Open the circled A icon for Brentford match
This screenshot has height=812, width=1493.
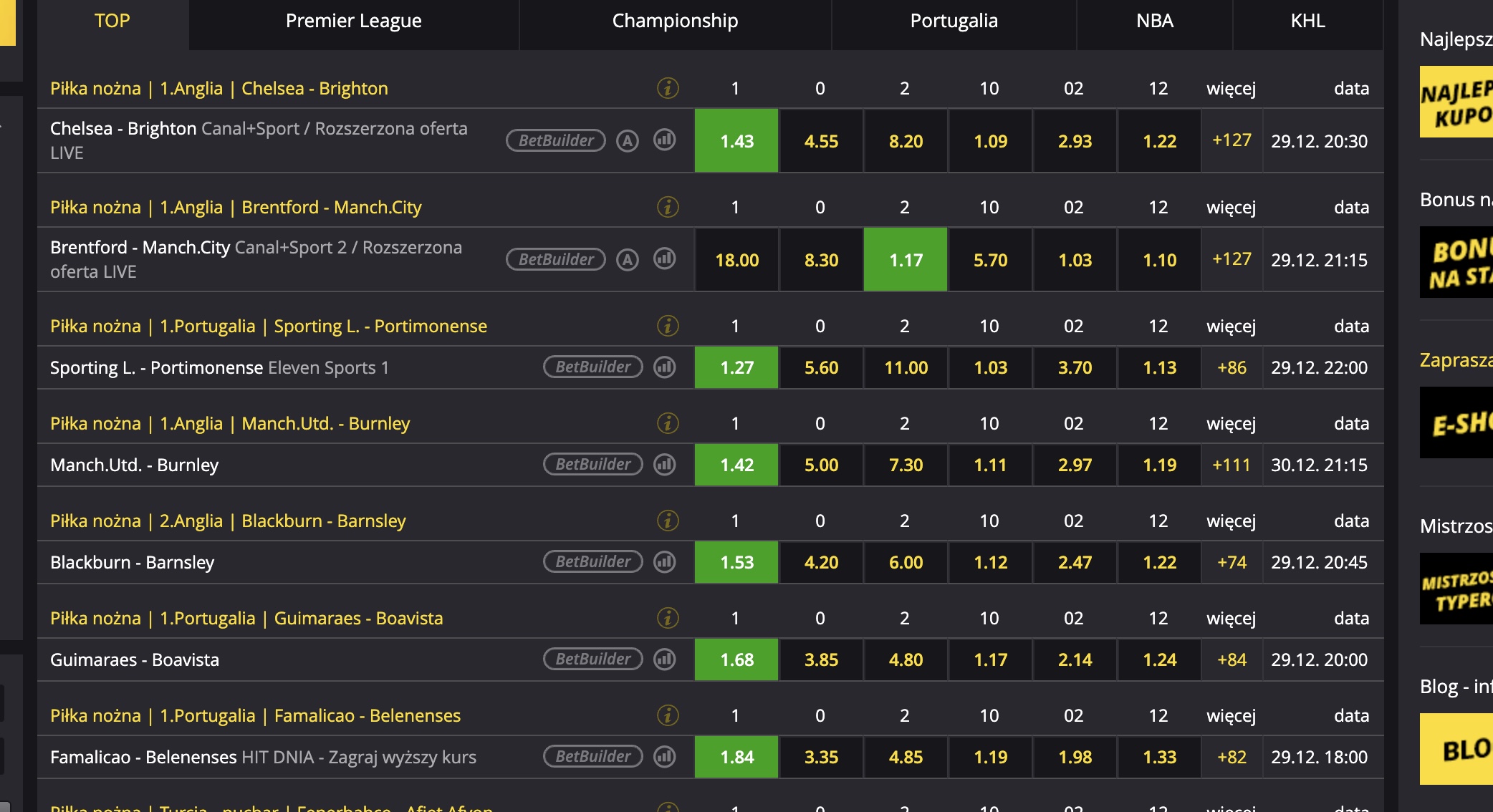[x=628, y=259]
